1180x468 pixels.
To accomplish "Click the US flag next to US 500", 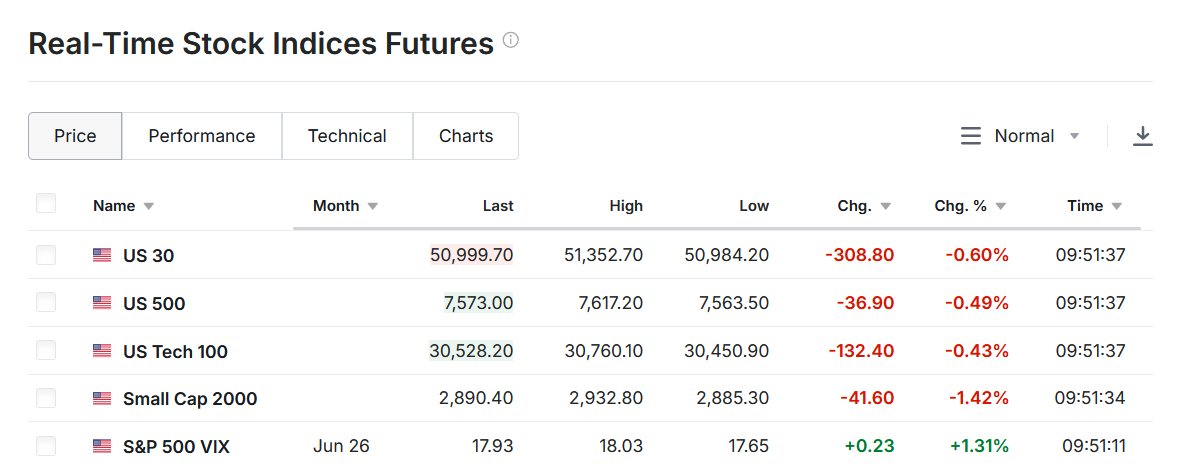I will pos(102,303).
